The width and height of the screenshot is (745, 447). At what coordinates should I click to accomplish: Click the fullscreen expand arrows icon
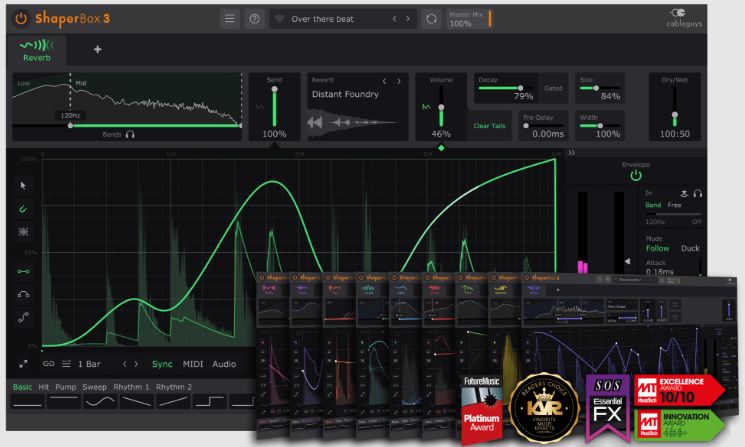[23, 364]
